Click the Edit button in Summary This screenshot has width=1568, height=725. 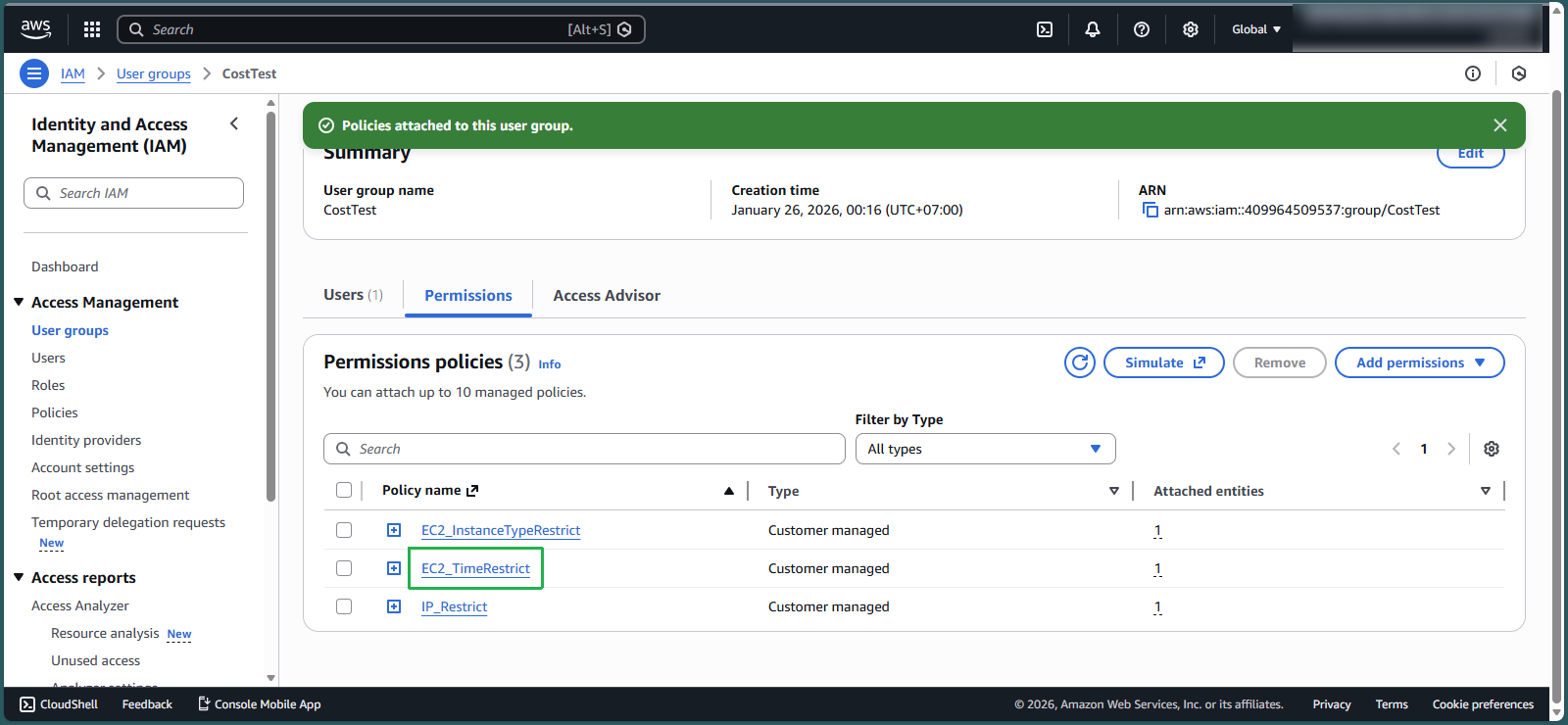coord(1471,154)
